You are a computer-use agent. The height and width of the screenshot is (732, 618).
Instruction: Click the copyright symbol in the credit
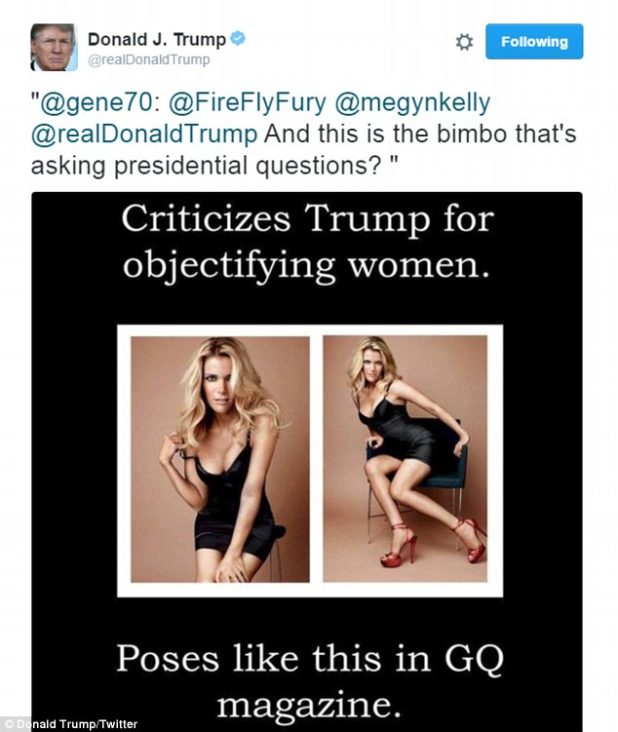7,723
